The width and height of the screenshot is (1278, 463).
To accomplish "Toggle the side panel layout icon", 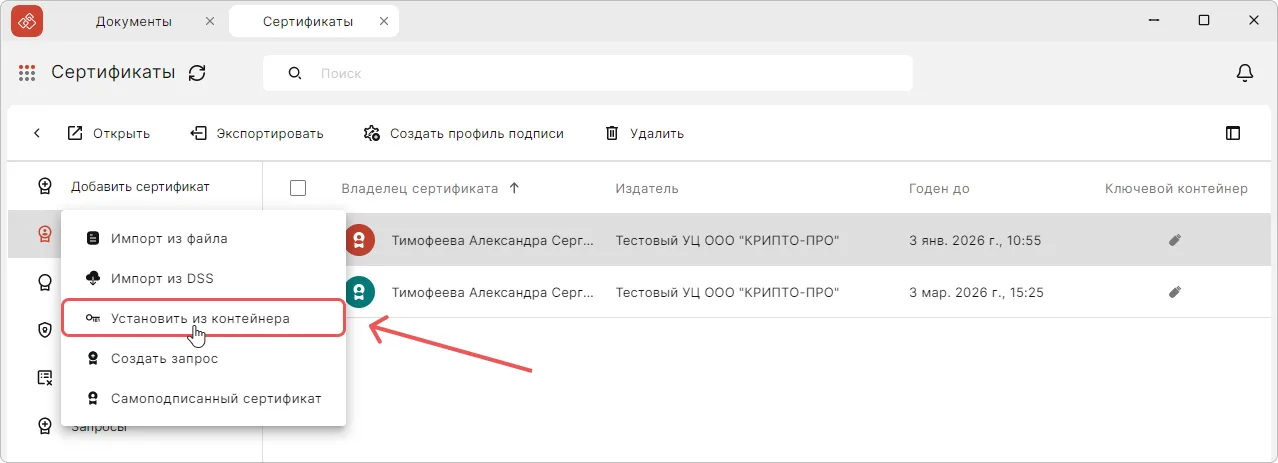I will pyautogui.click(x=1232, y=133).
